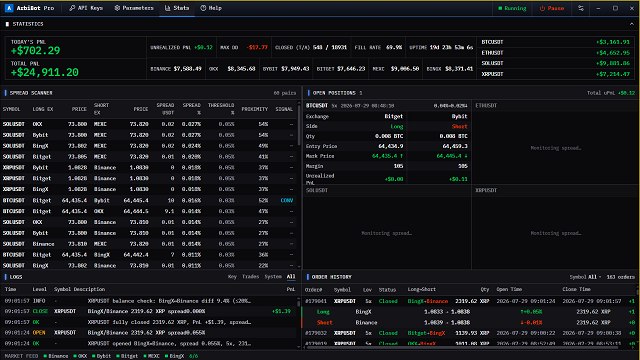Click the SOLUSDT monitoring position card

(387, 227)
